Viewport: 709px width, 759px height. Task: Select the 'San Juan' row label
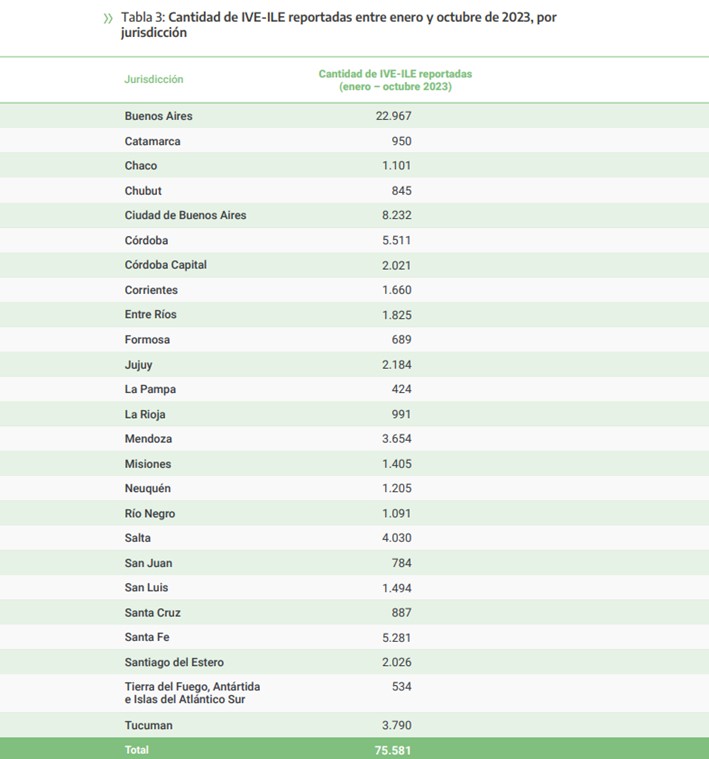(148, 563)
